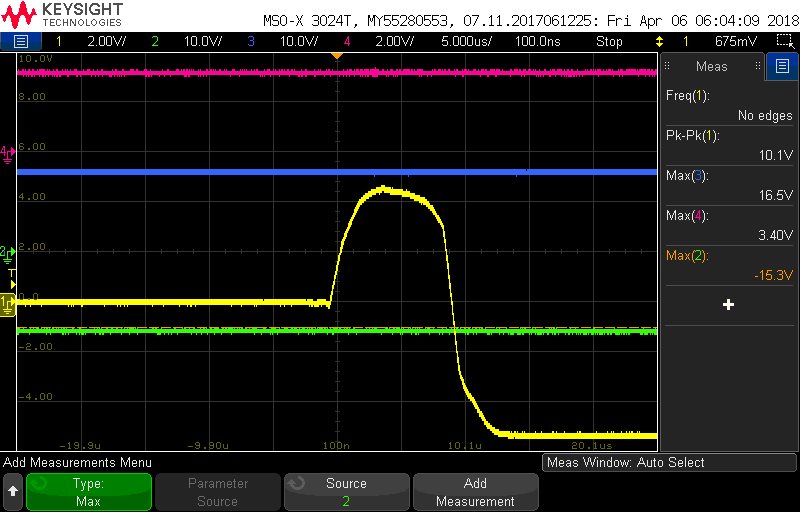The image size is (800, 512).
Task: Select channel 2 scale 10.0V/
Action: click(x=203, y=41)
